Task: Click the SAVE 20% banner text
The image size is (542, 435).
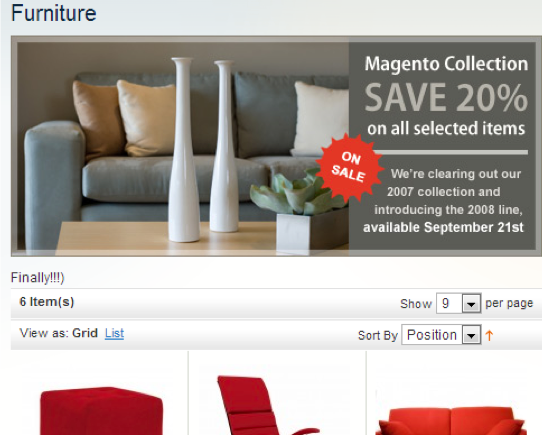Action: coord(446,98)
